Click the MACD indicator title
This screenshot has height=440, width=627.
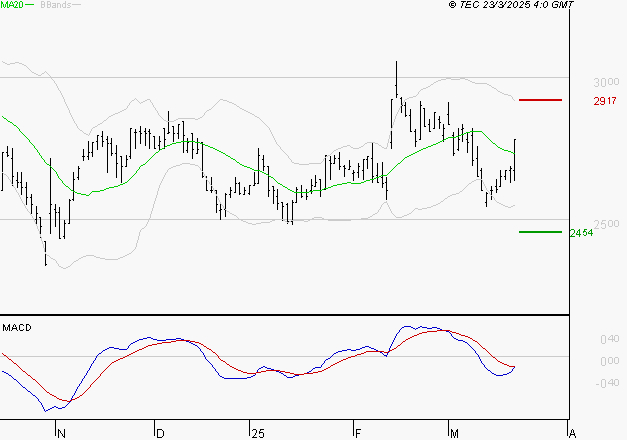click(x=17, y=328)
